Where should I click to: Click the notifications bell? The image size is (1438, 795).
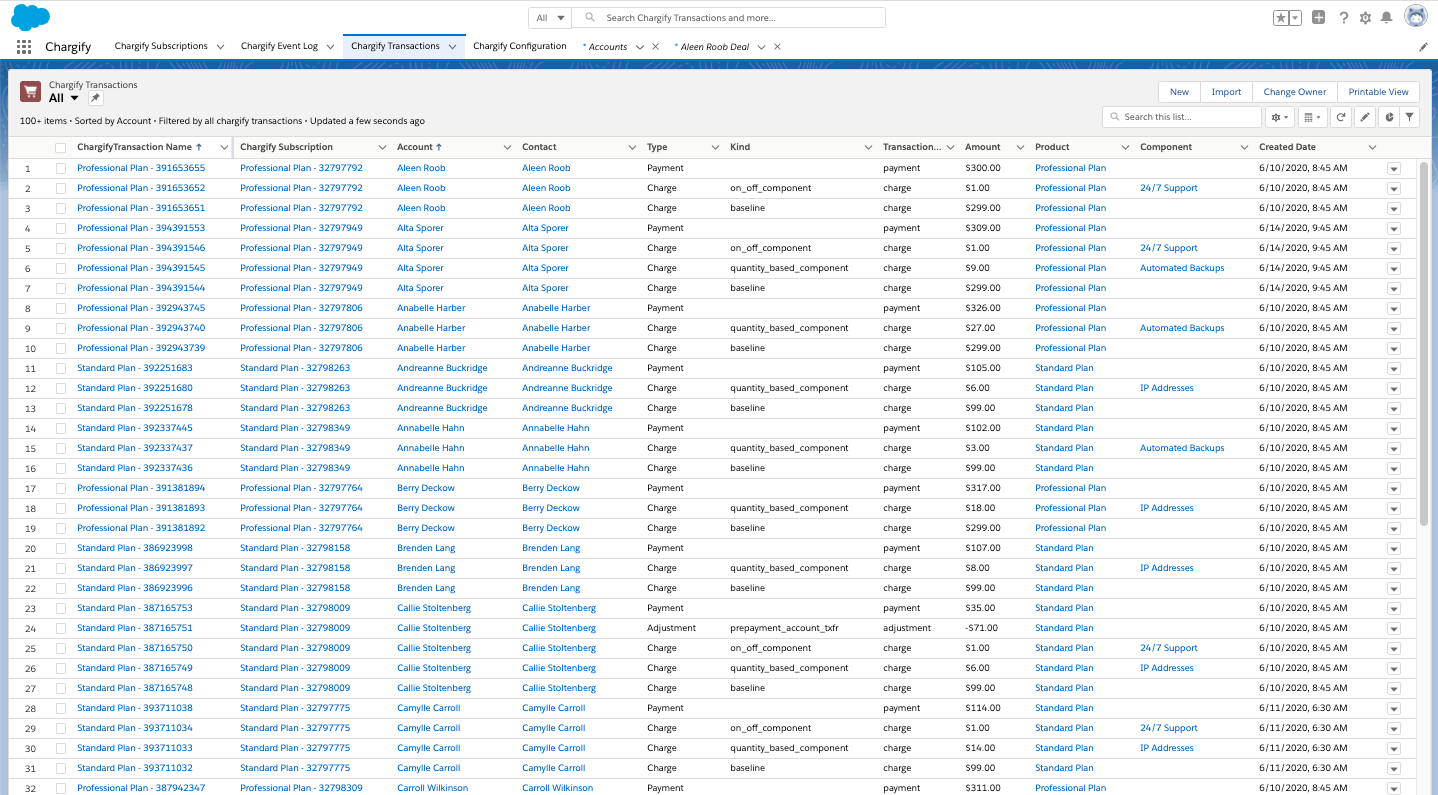(x=1386, y=18)
